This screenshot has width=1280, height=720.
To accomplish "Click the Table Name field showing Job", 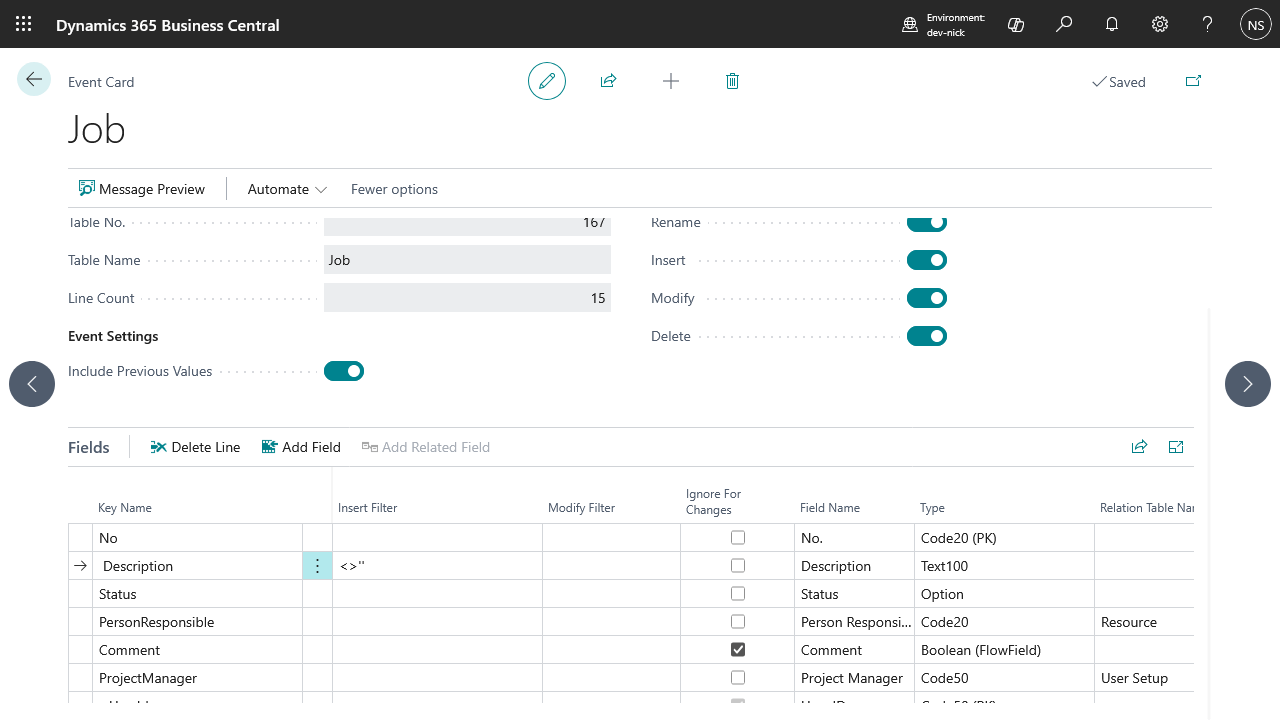I will point(467,260).
